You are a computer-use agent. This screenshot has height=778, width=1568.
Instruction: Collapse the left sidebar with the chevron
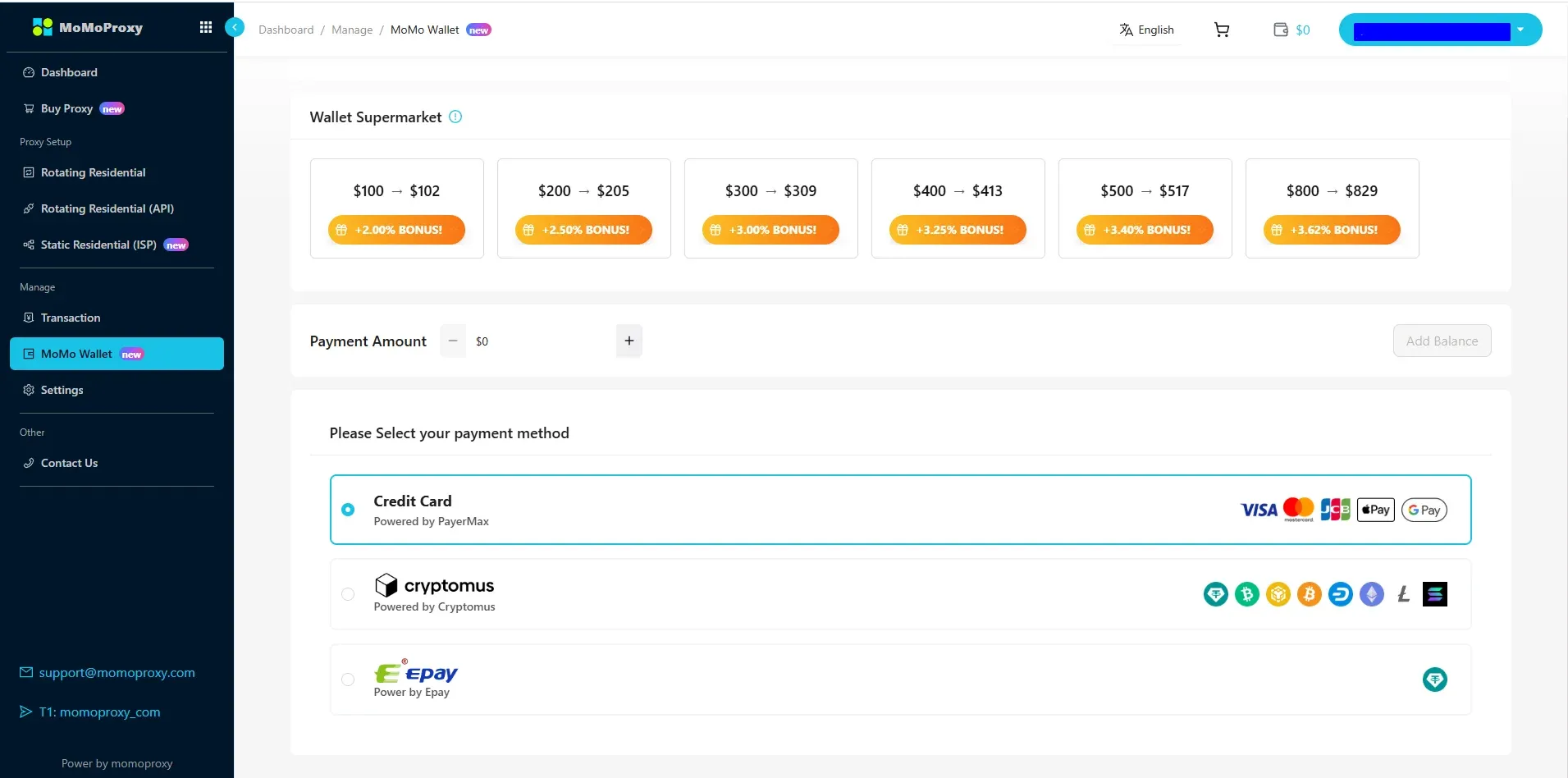click(235, 27)
